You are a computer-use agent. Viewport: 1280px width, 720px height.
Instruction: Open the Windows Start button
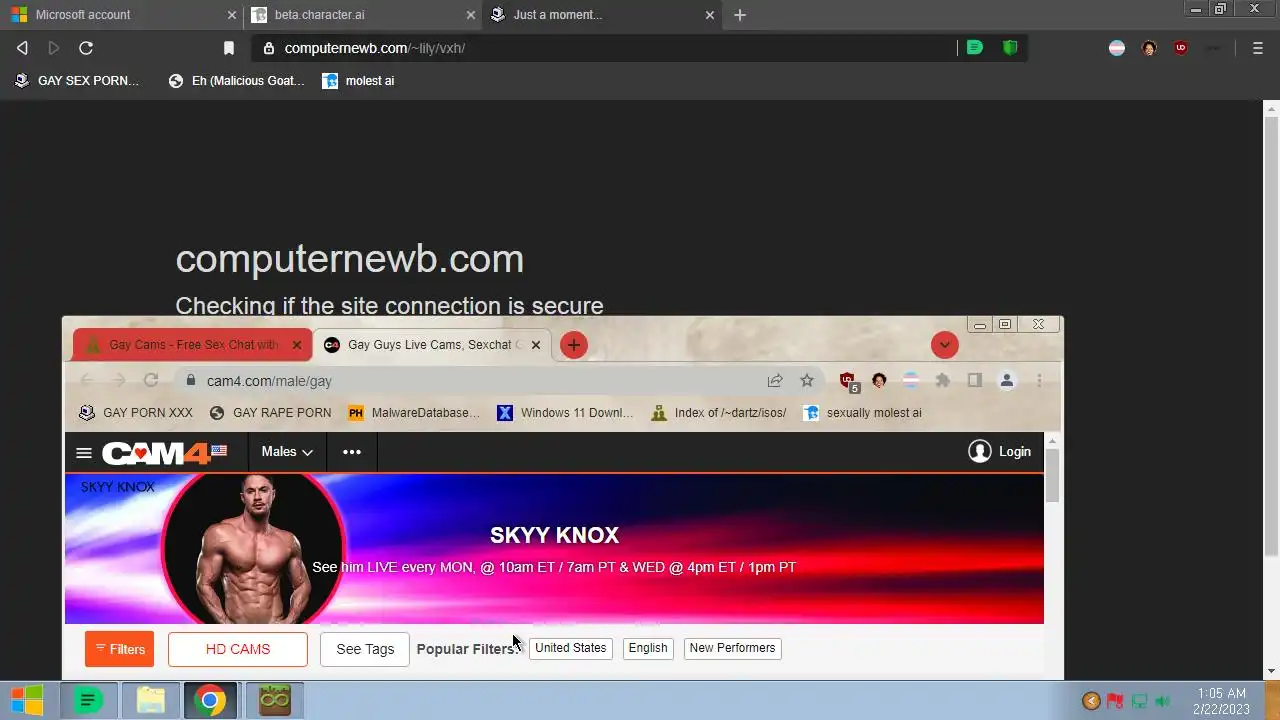[27, 700]
